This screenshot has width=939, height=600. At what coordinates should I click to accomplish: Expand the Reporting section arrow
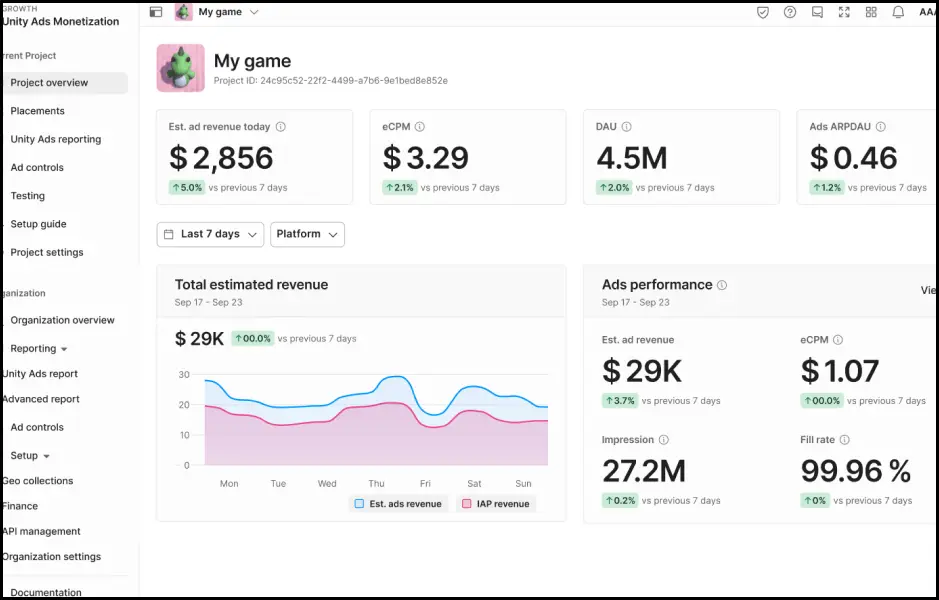pos(64,349)
